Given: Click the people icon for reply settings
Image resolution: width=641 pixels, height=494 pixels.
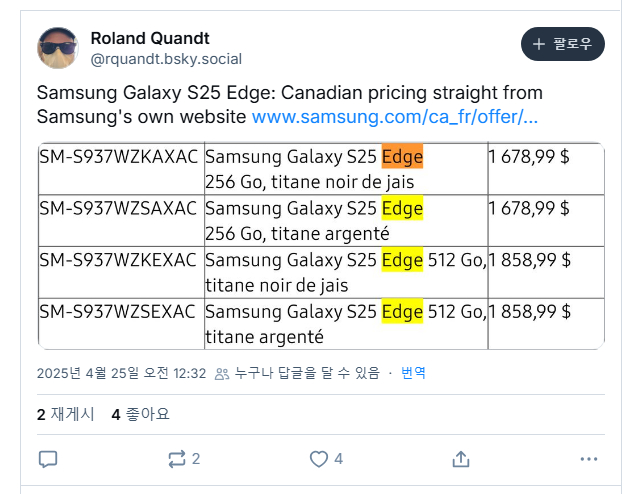Looking at the screenshot, I should [222, 374].
